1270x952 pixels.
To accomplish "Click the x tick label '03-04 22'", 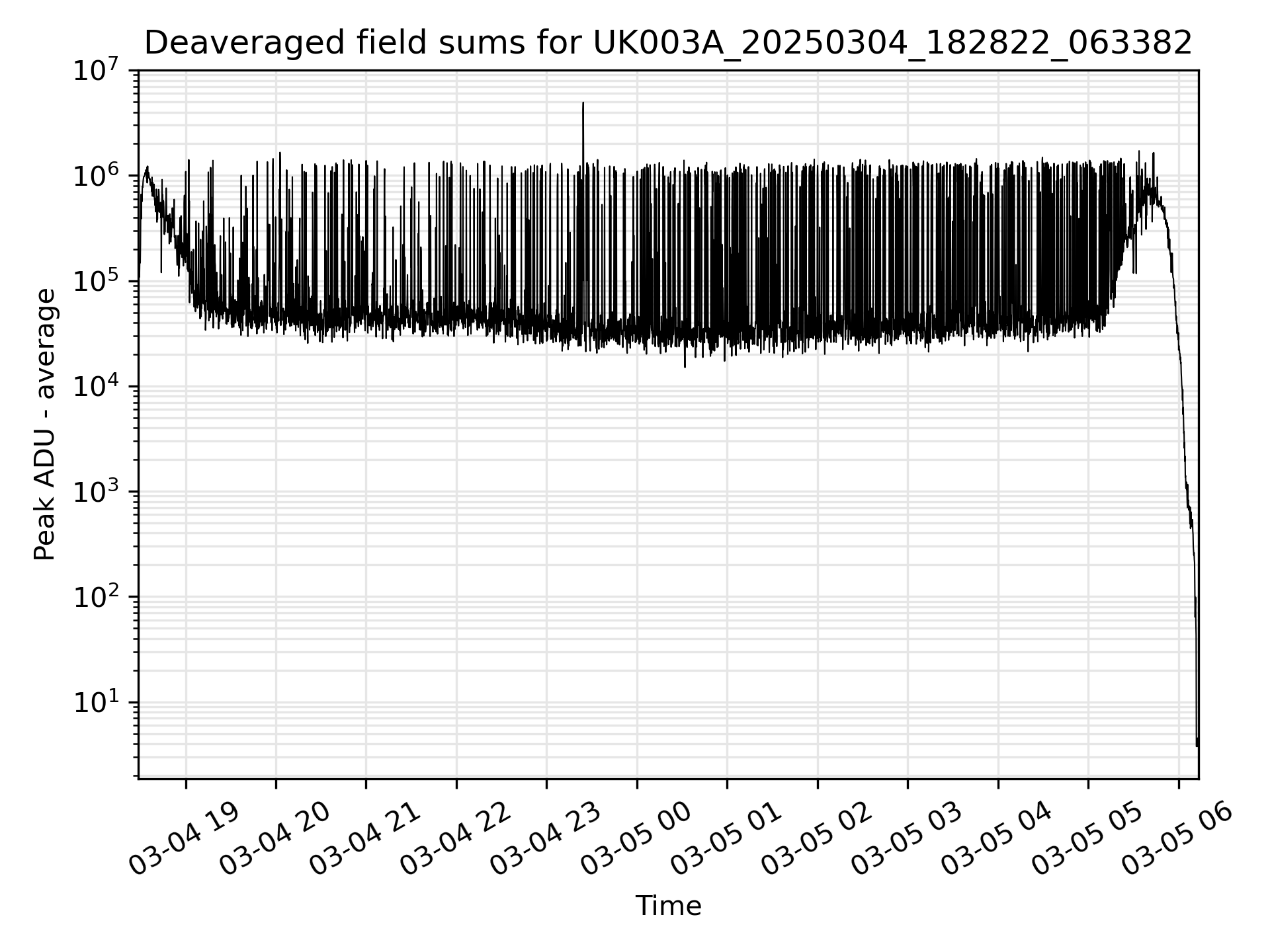I will point(455,839).
